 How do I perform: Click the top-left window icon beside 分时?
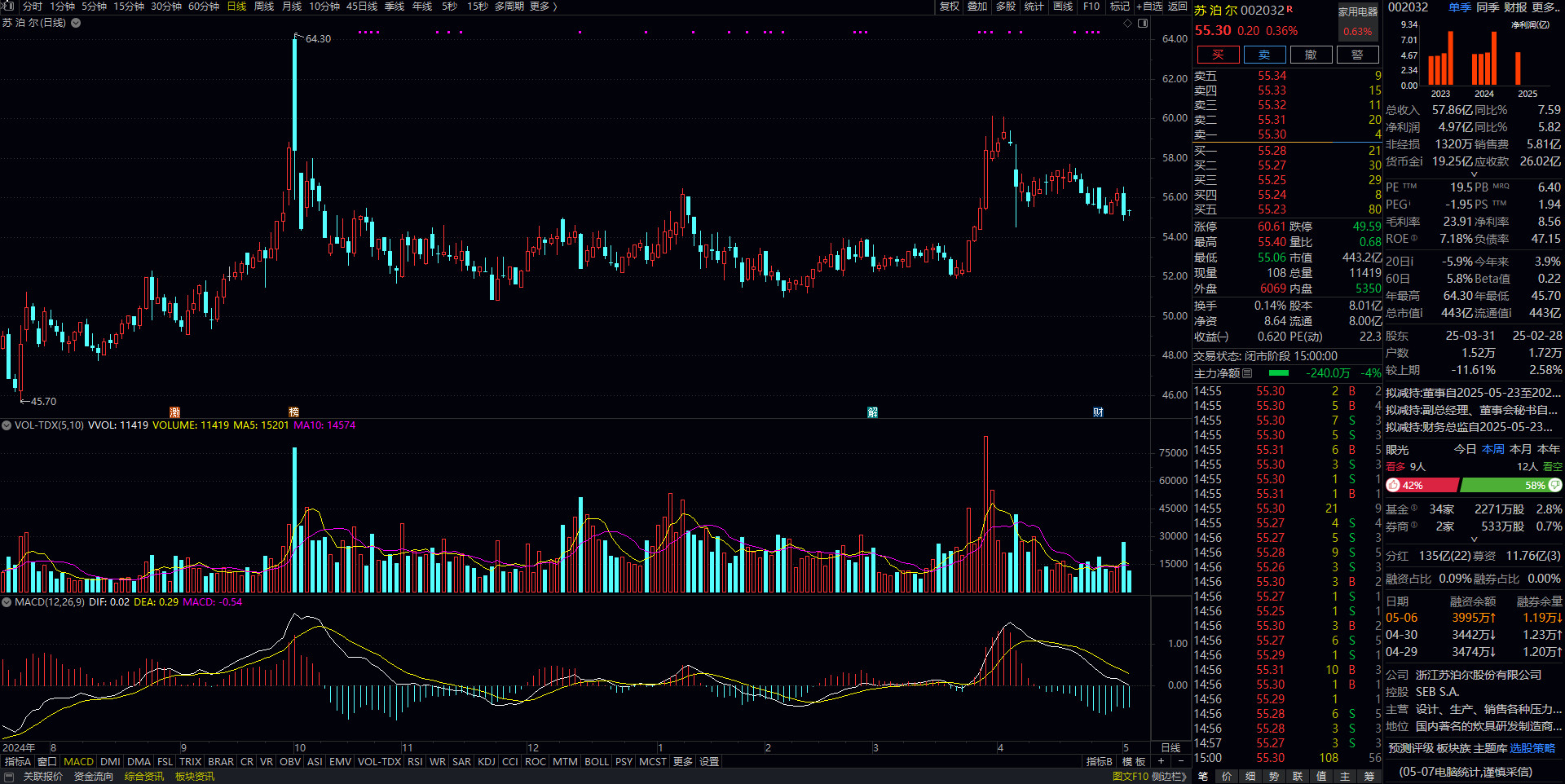[9, 6]
